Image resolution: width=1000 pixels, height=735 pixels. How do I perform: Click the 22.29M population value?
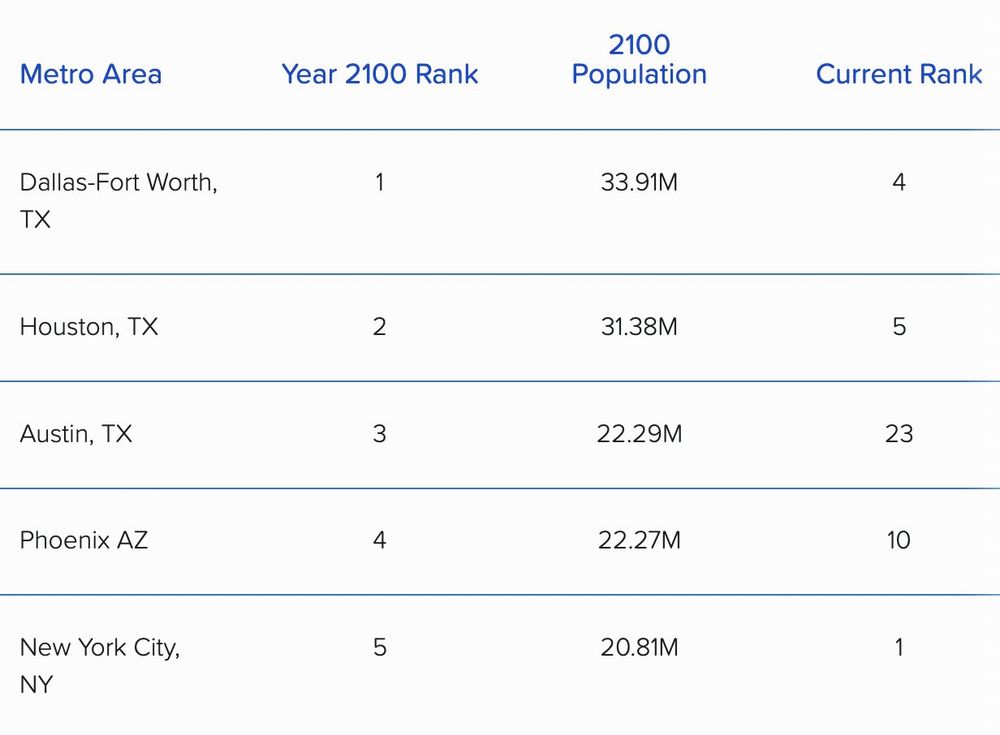pos(639,434)
